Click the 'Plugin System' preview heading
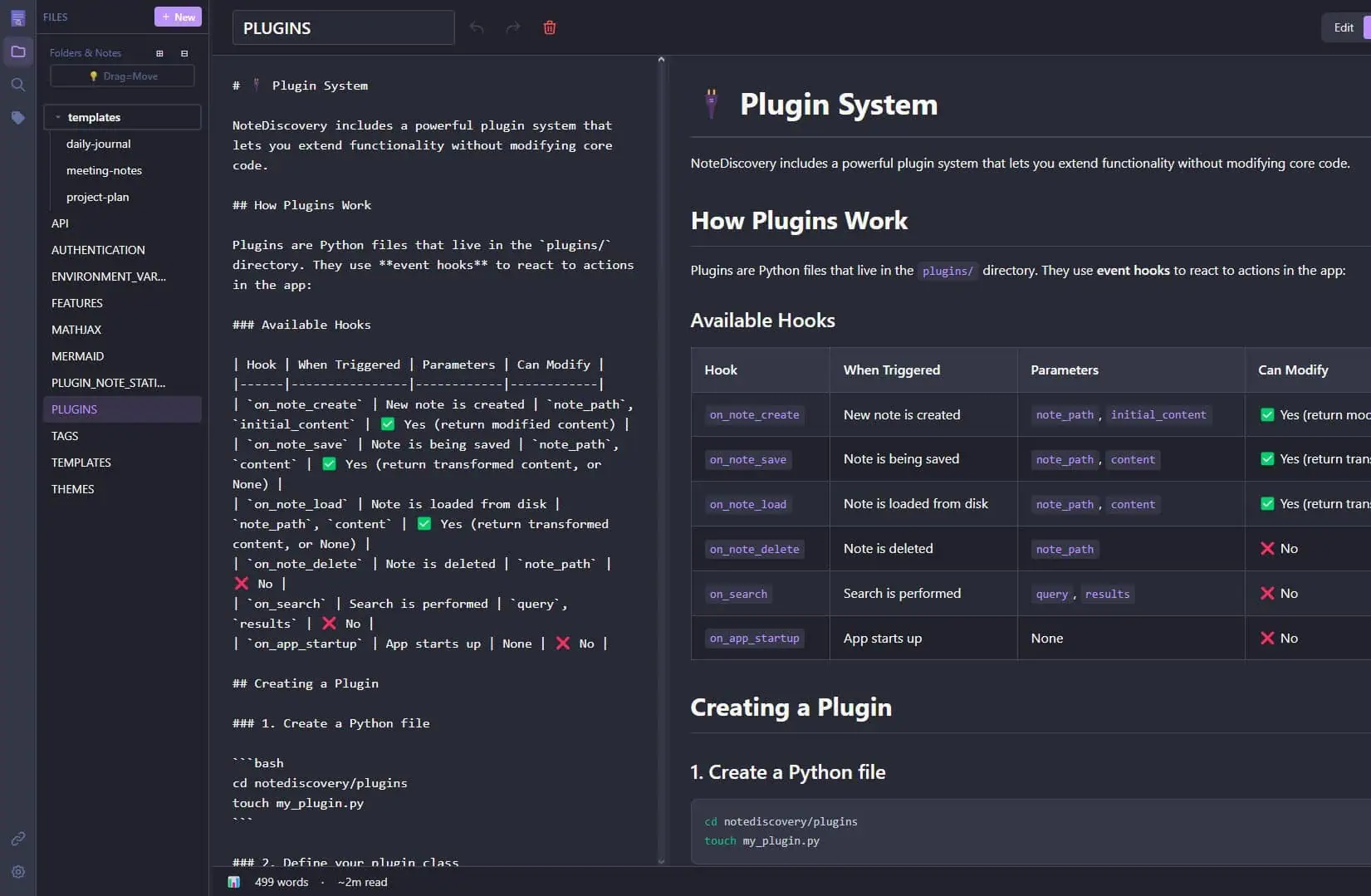 pos(839,105)
